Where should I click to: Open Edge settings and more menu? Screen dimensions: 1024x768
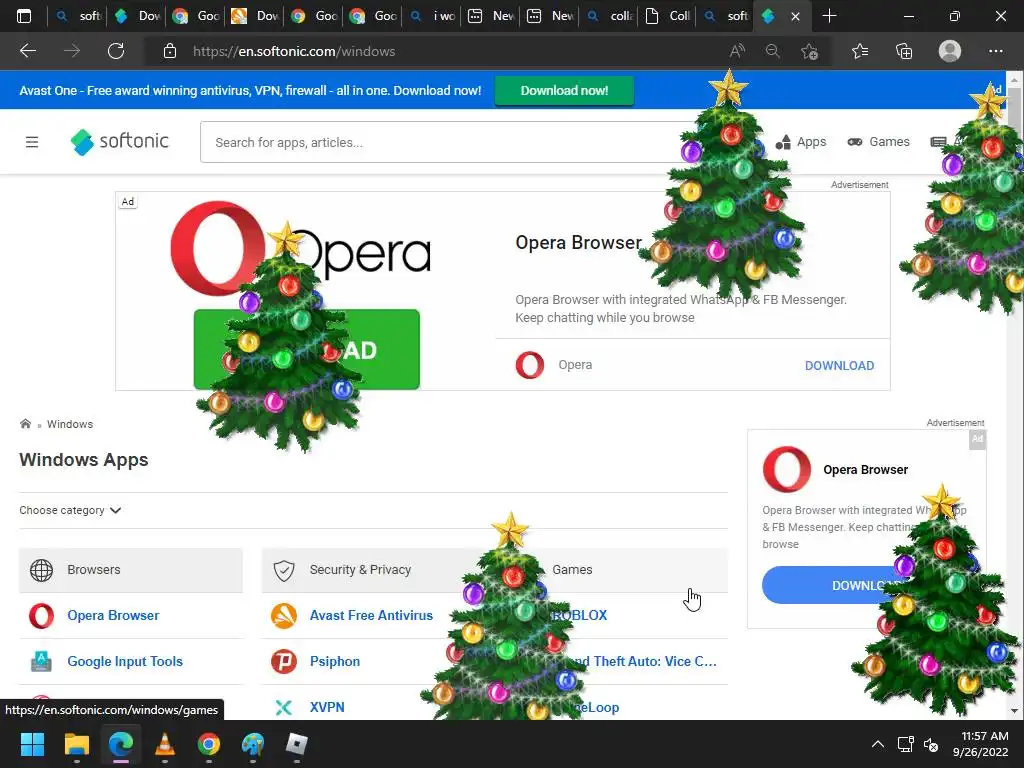click(x=995, y=51)
